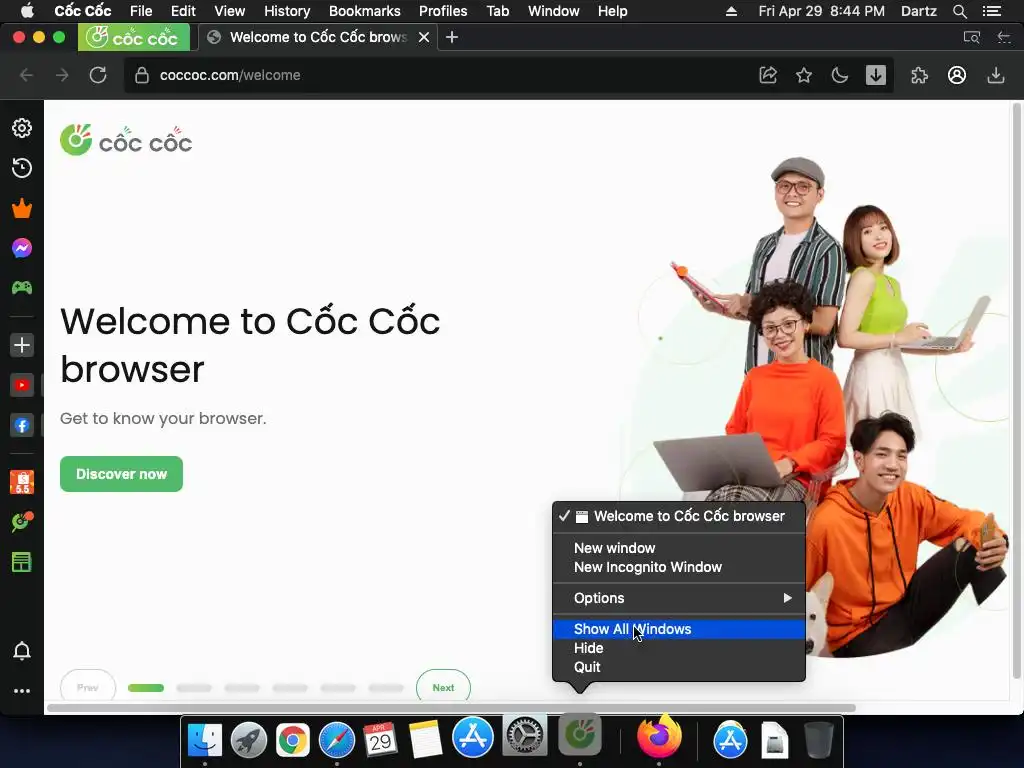
Task: Open the File menu
Action: [x=141, y=11]
